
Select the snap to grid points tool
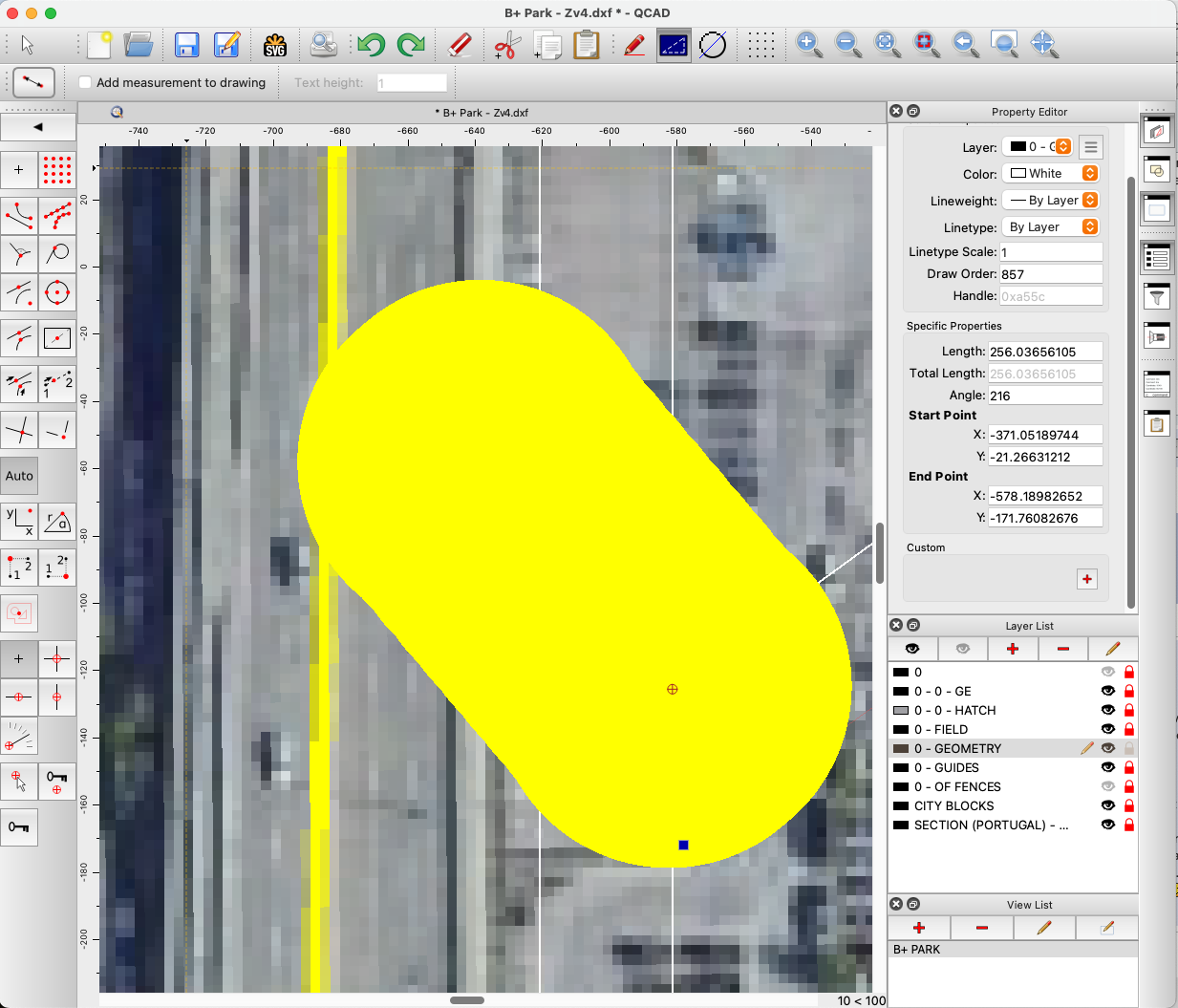[x=57, y=170]
